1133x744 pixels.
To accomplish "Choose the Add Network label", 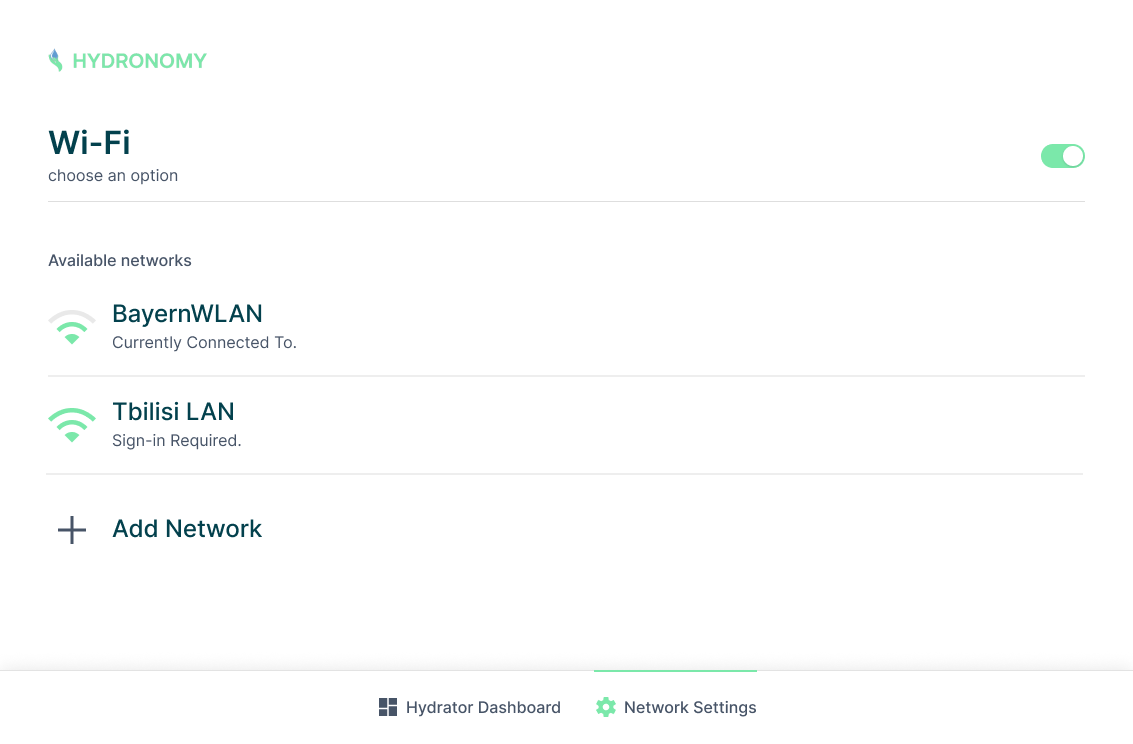I will pos(187,529).
